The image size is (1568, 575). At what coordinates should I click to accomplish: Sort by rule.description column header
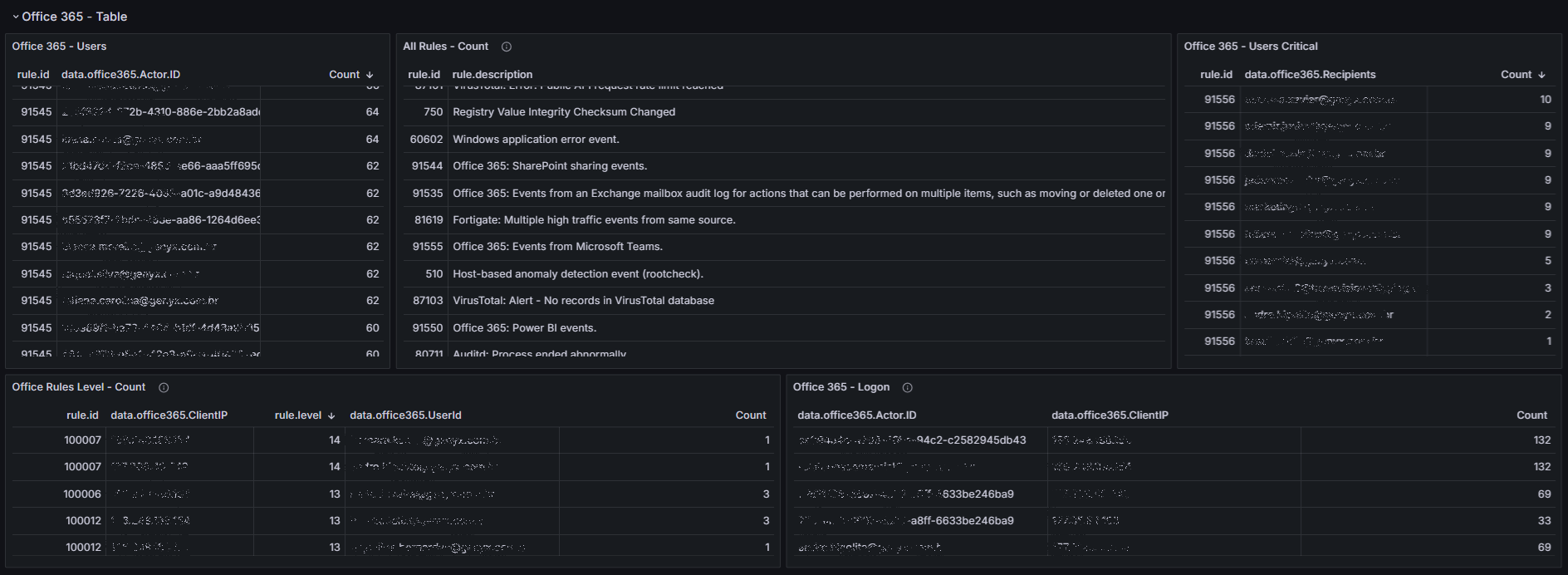coord(492,75)
